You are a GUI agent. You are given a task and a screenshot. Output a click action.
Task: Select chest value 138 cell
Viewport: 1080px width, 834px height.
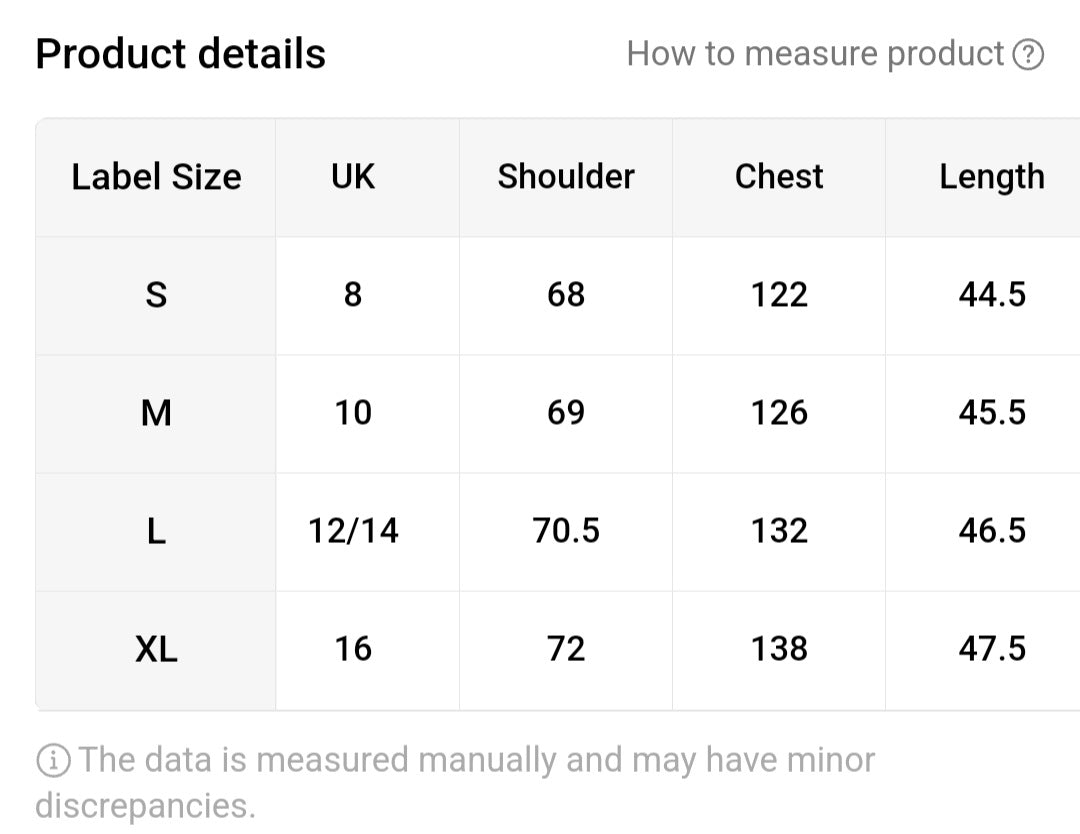coord(778,650)
